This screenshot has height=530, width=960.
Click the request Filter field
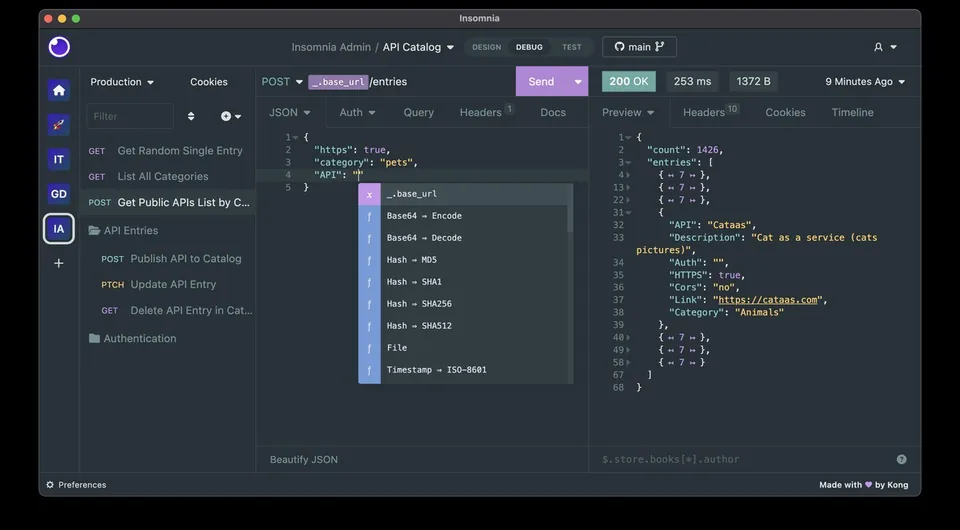[130, 116]
